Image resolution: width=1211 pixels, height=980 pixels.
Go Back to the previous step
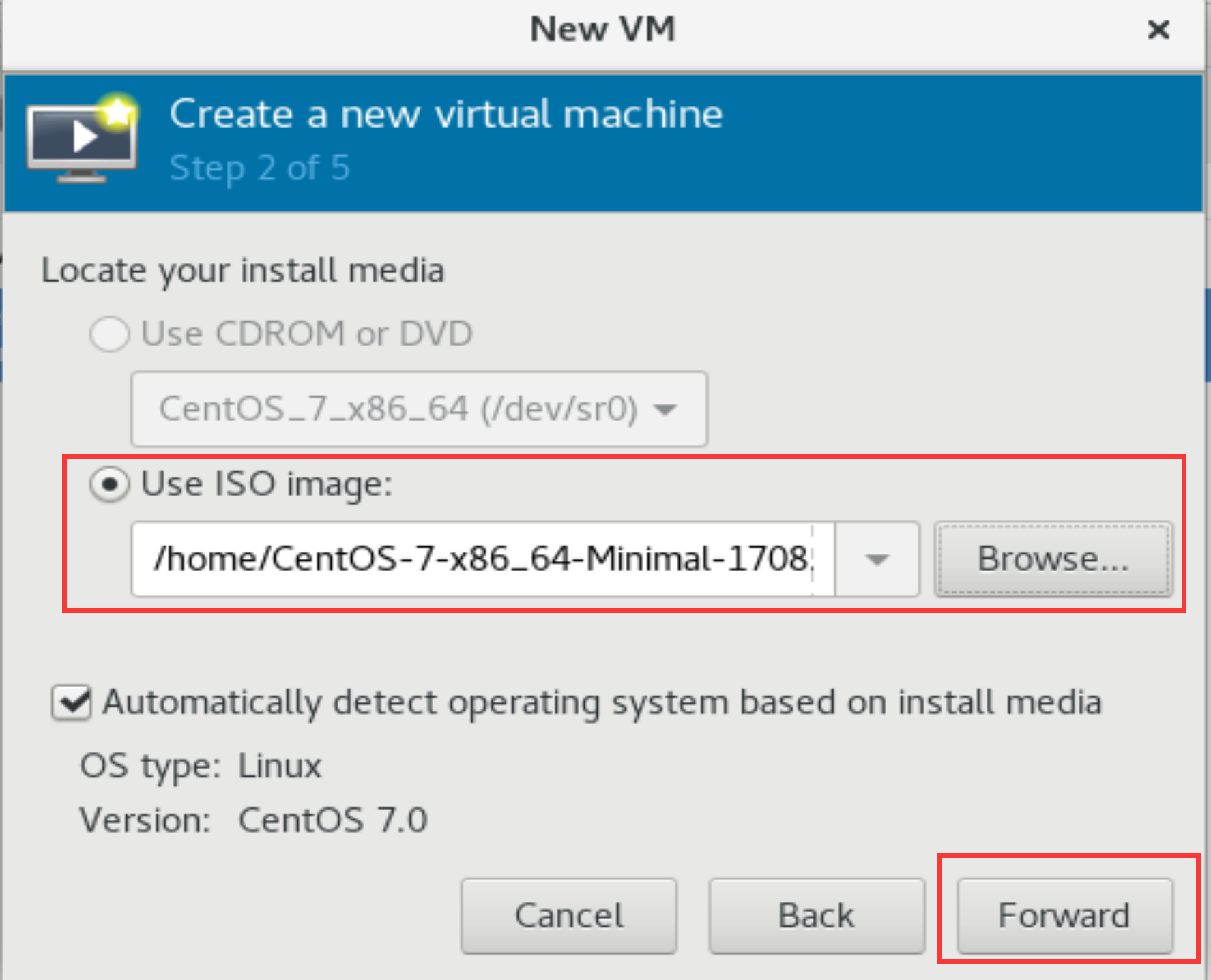pos(817,915)
